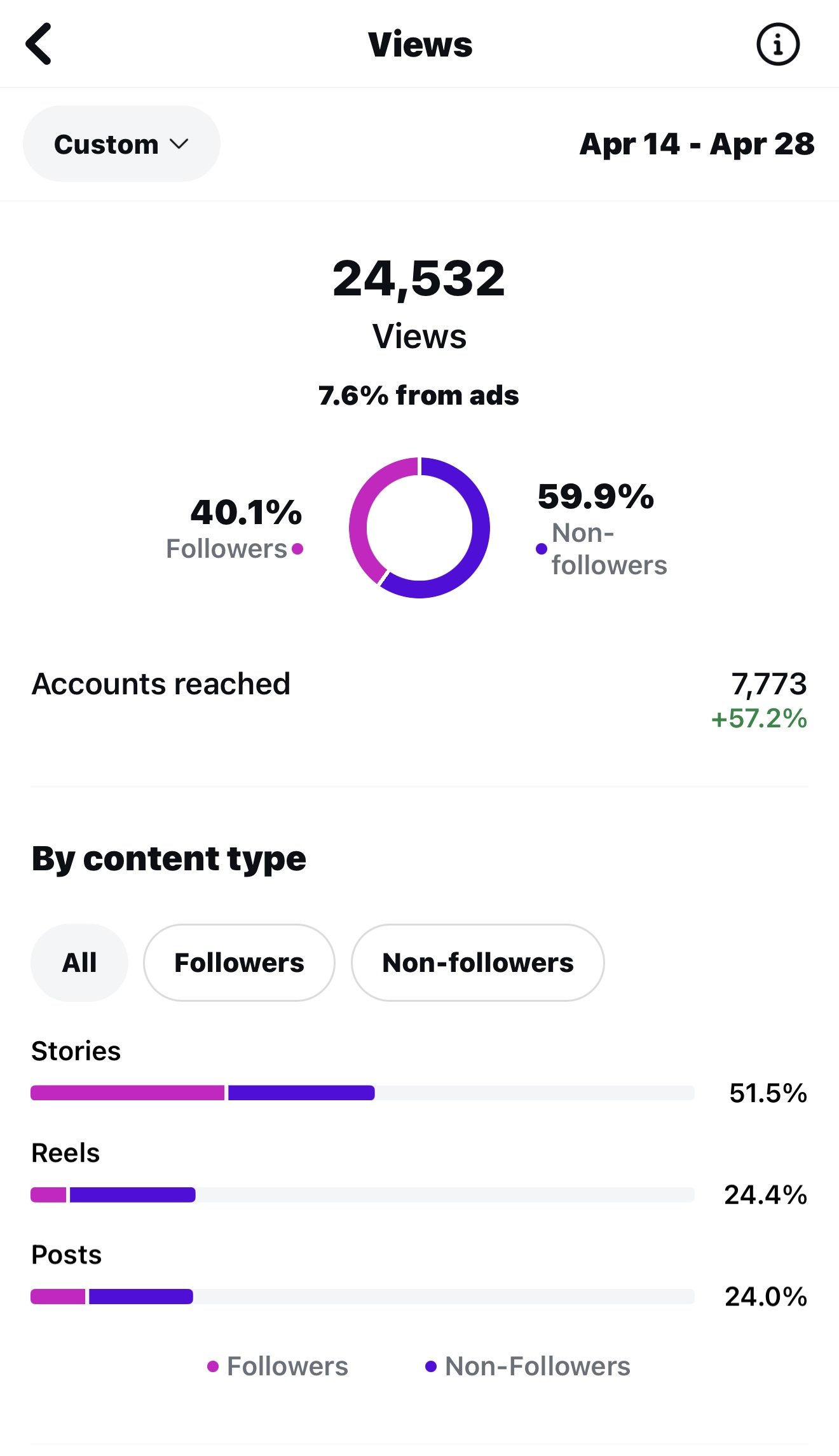Select the Followers content filter chip
839x1456 pixels.
(239, 962)
